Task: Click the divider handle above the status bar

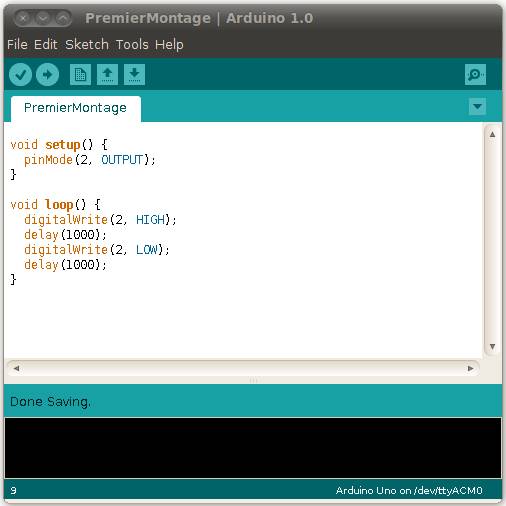Action: pos(253,380)
